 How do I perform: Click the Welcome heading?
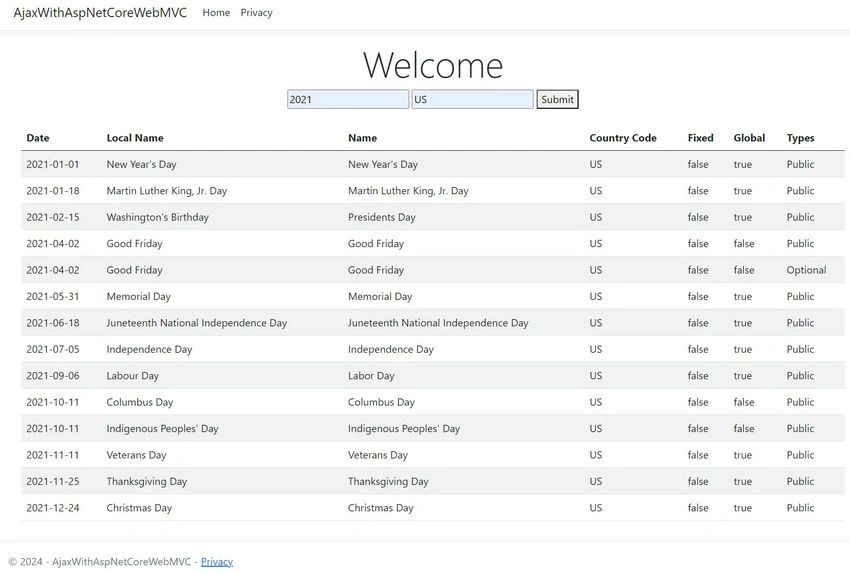(x=433, y=66)
